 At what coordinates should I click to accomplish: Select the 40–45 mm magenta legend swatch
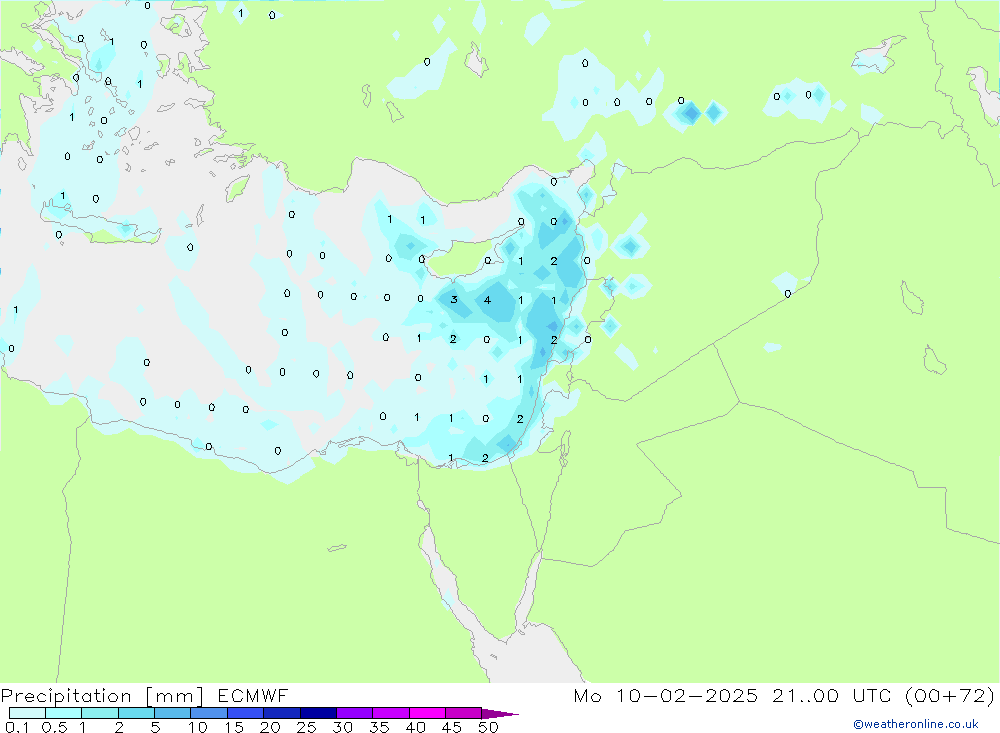click(x=427, y=713)
